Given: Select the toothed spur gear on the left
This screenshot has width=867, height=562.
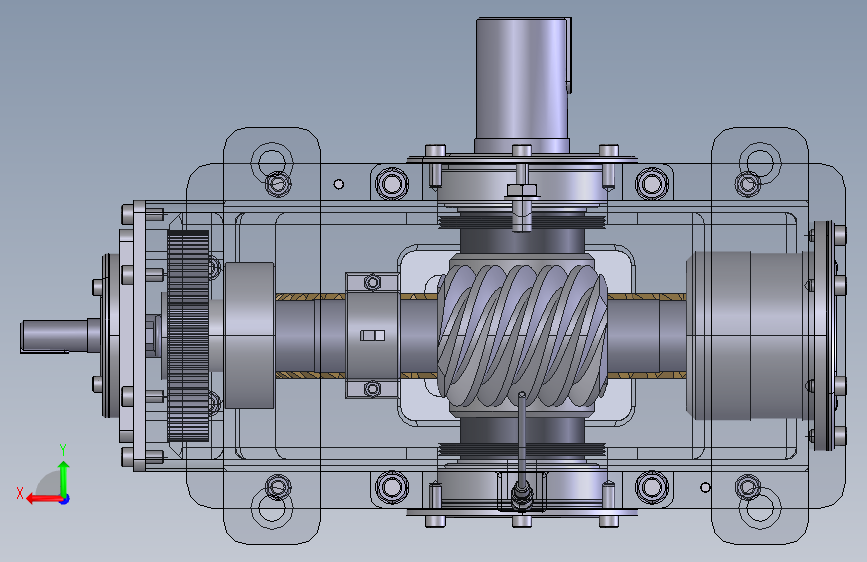Looking at the screenshot, I should point(188,336).
